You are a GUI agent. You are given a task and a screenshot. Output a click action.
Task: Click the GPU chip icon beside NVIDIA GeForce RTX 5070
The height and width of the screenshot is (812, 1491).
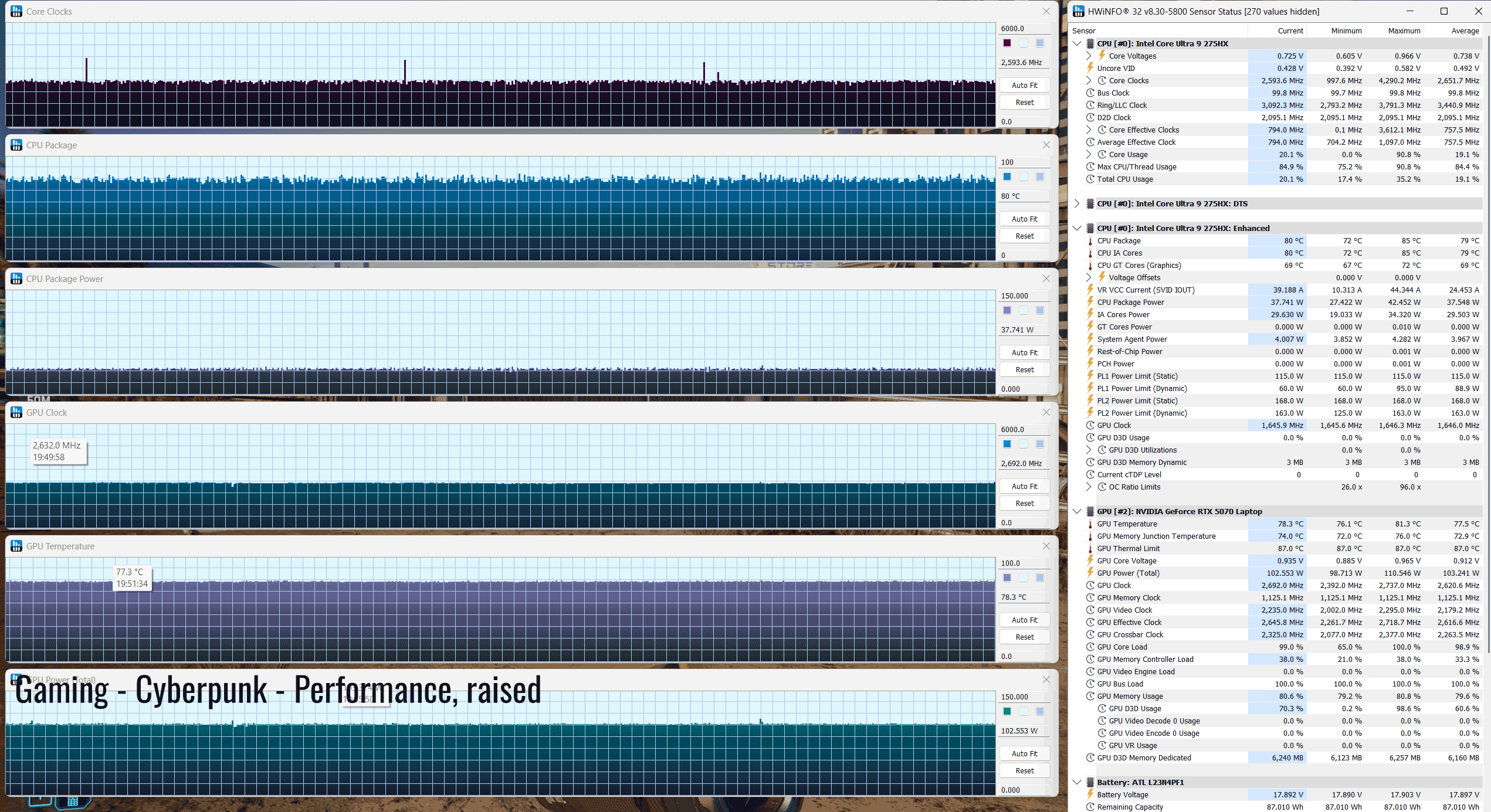(x=1090, y=511)
